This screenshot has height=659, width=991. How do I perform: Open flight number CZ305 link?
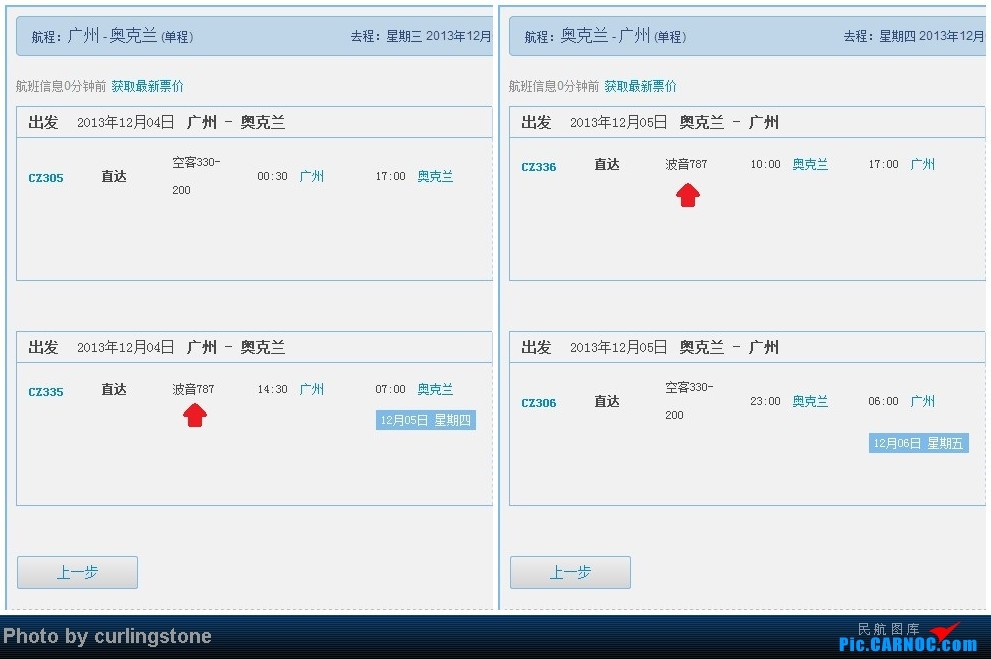[x=46, y=178]
